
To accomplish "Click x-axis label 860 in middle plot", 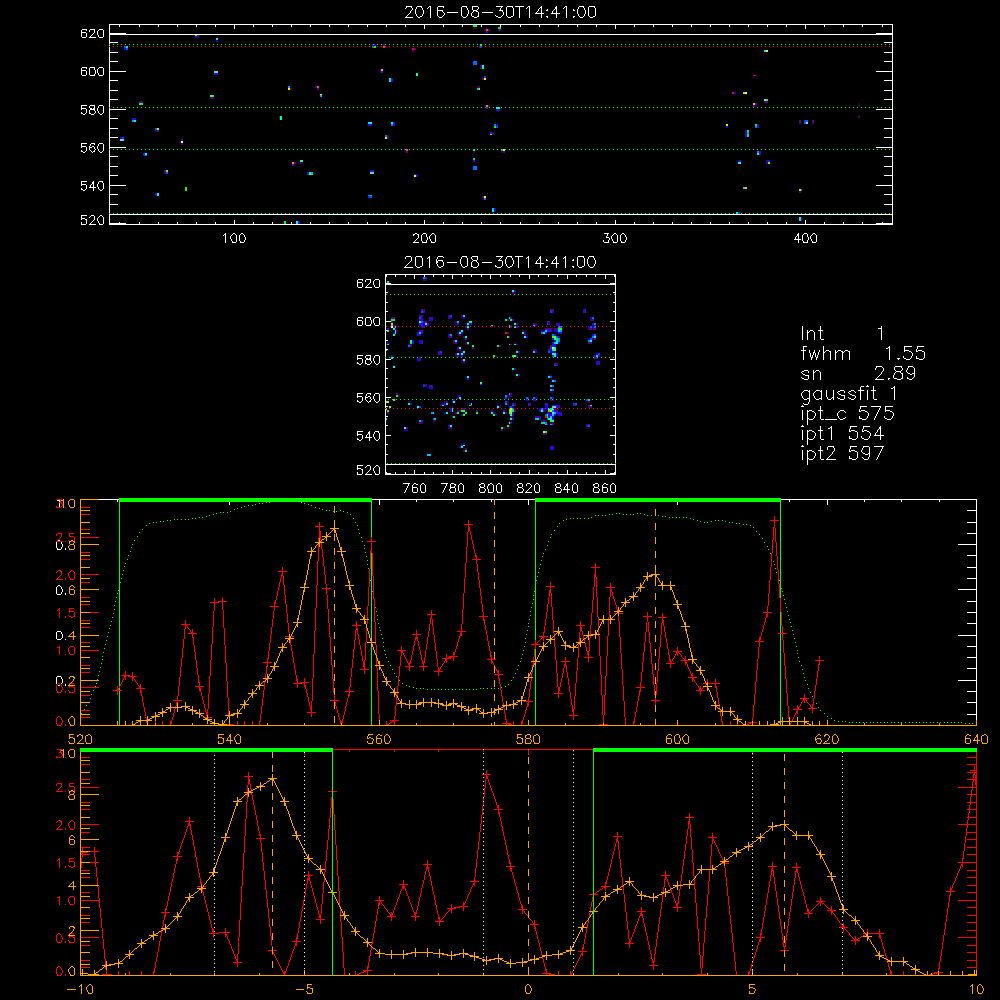I will 605,489.
